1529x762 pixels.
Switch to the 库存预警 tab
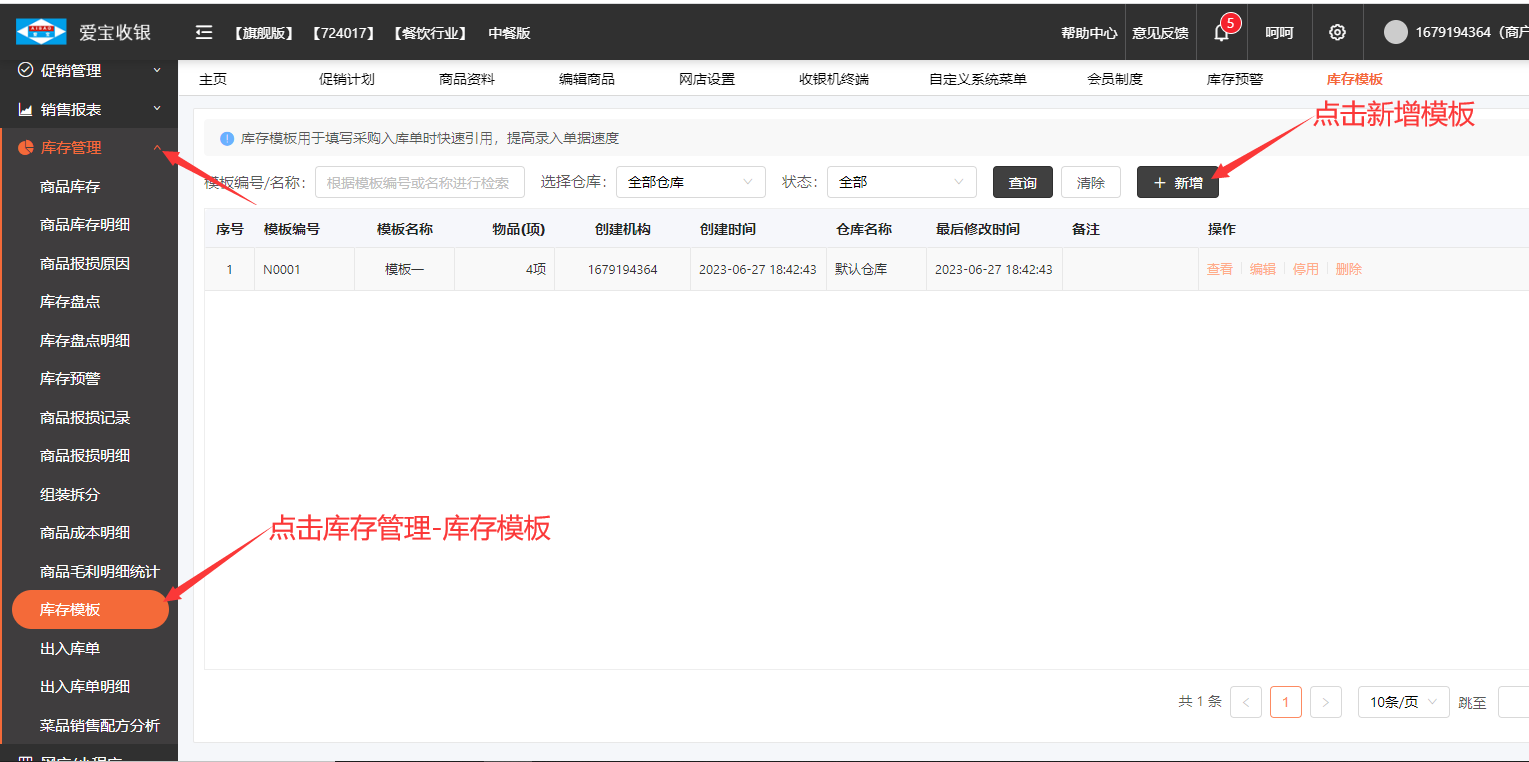[1235, 79]
